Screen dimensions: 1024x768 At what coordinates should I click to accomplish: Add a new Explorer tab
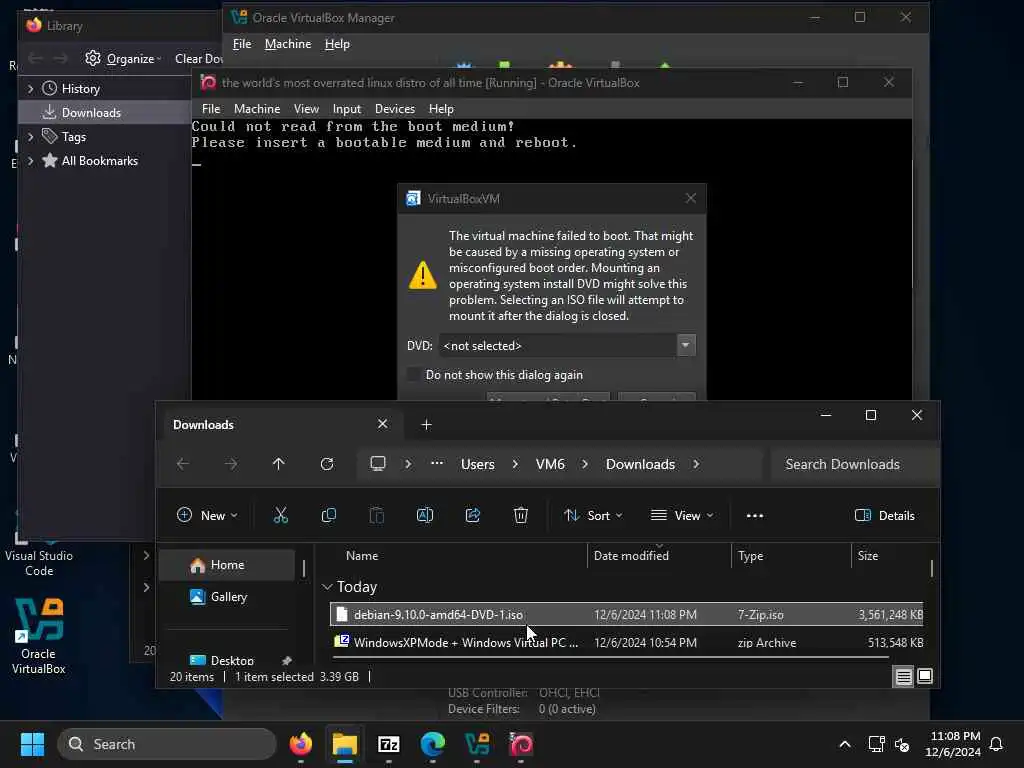(426, 424)
